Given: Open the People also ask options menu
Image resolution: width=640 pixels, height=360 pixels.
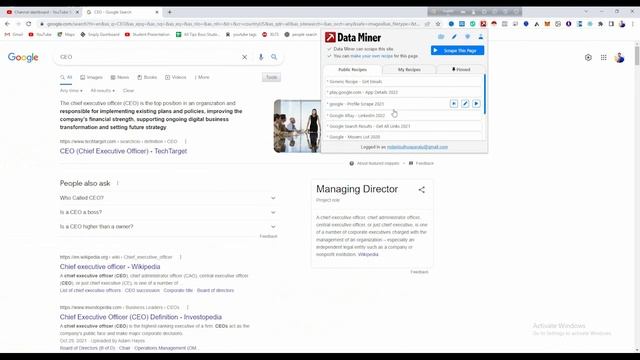Looking at the screenshot, I should [x=118, y=183].
